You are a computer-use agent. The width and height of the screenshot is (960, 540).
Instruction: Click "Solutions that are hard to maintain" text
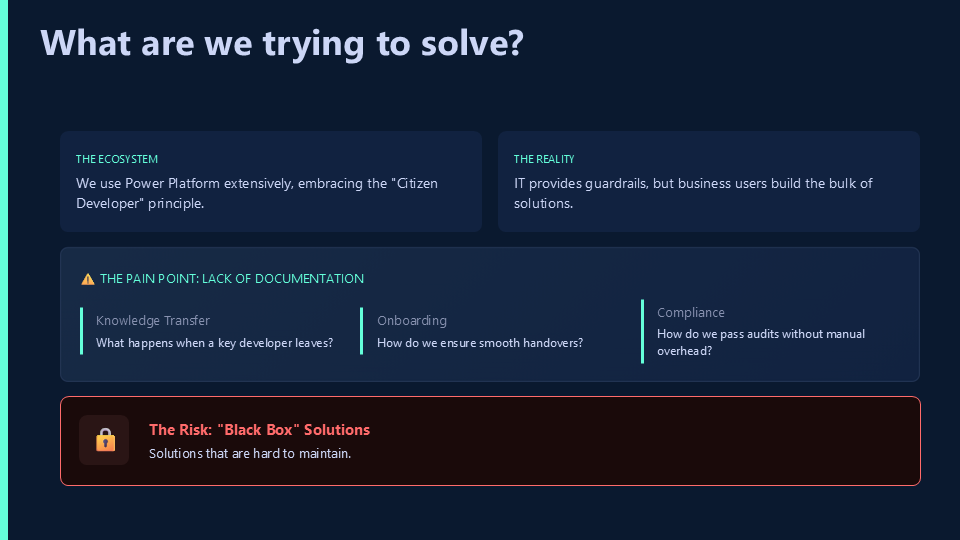[250, 454]
